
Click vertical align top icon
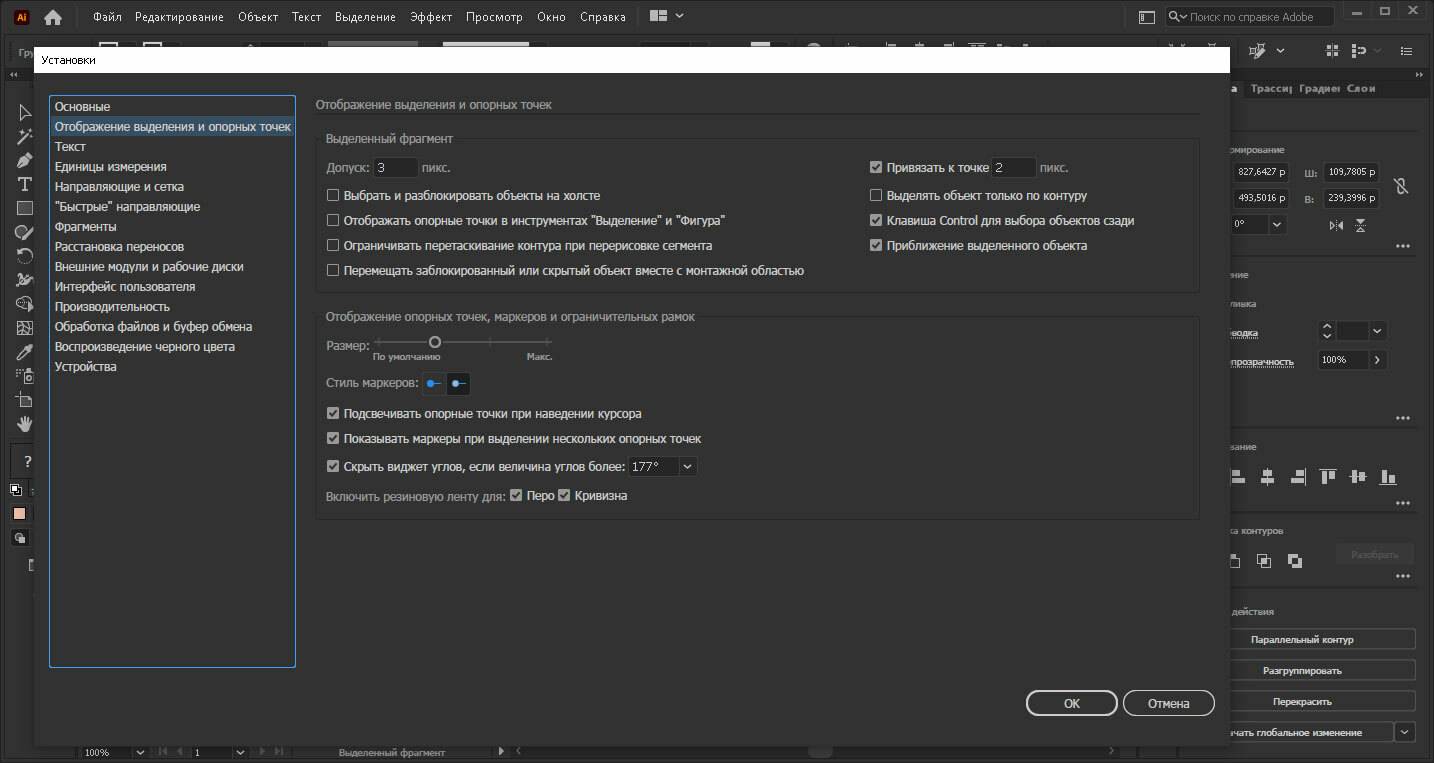1328,477
